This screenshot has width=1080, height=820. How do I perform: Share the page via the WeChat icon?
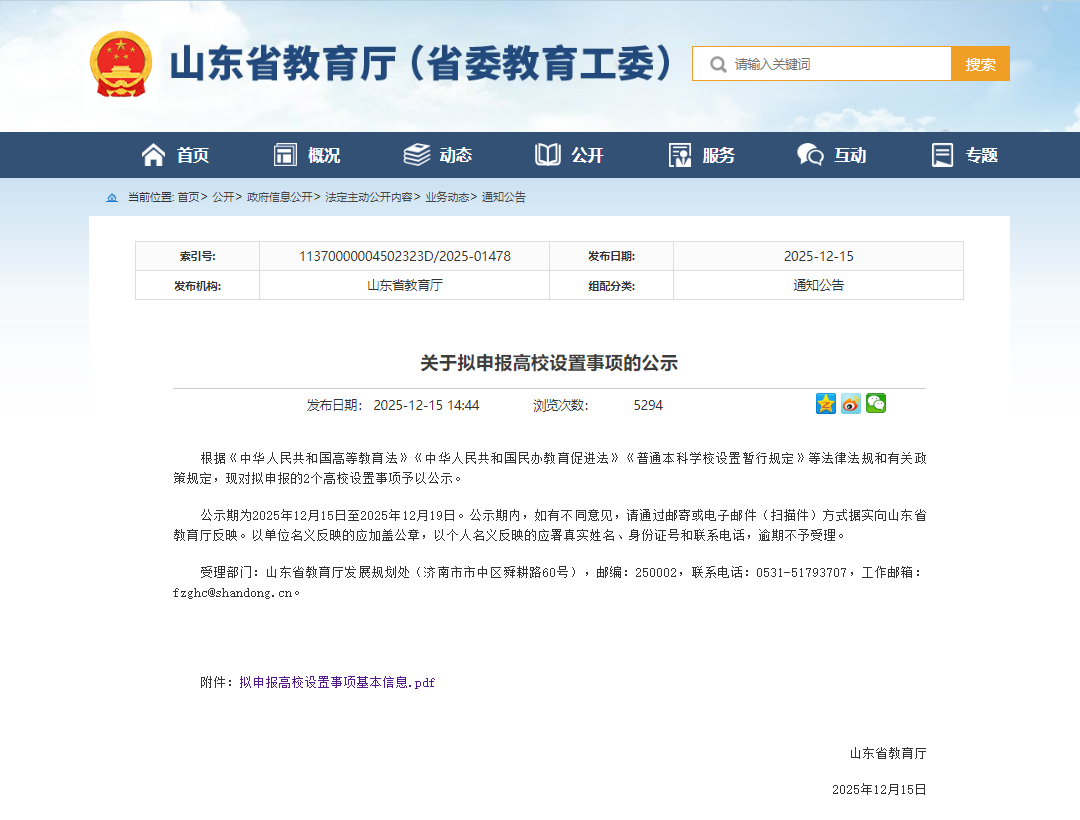coord(875,403)
